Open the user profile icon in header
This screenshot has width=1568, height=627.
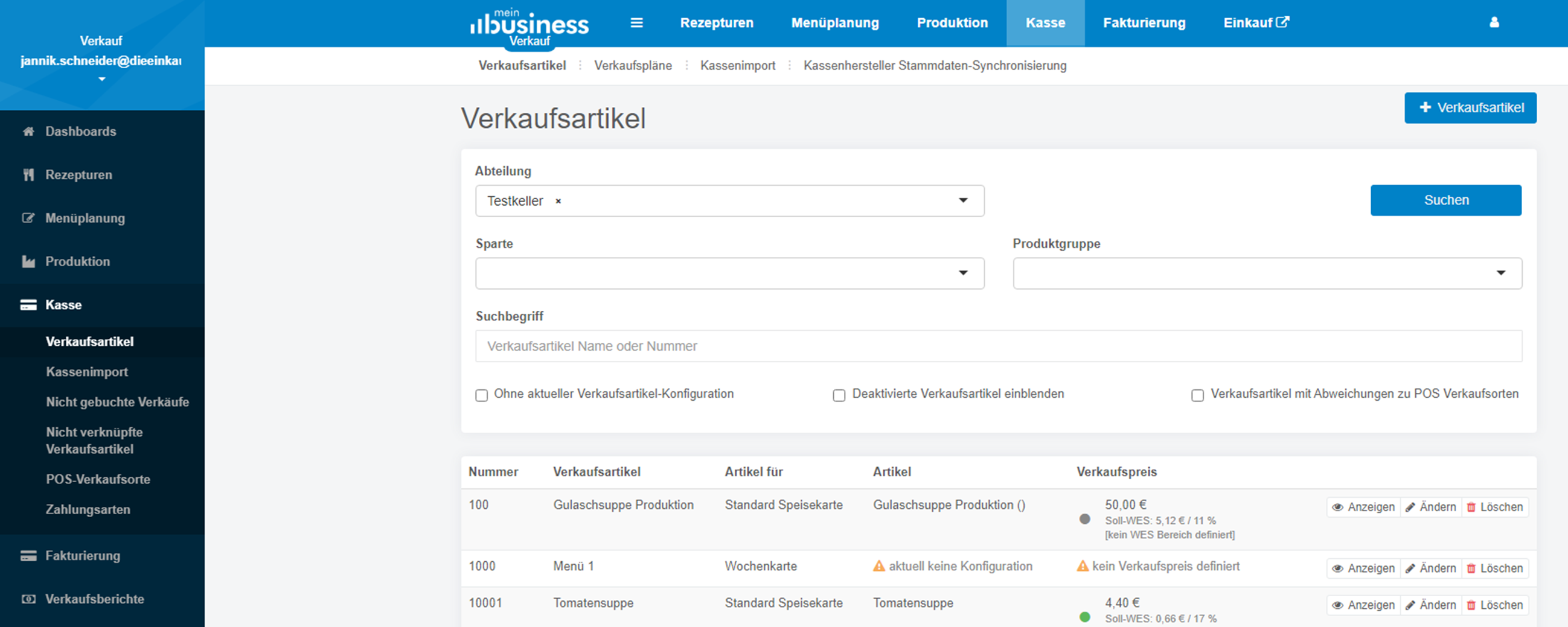pos(1494,22)
